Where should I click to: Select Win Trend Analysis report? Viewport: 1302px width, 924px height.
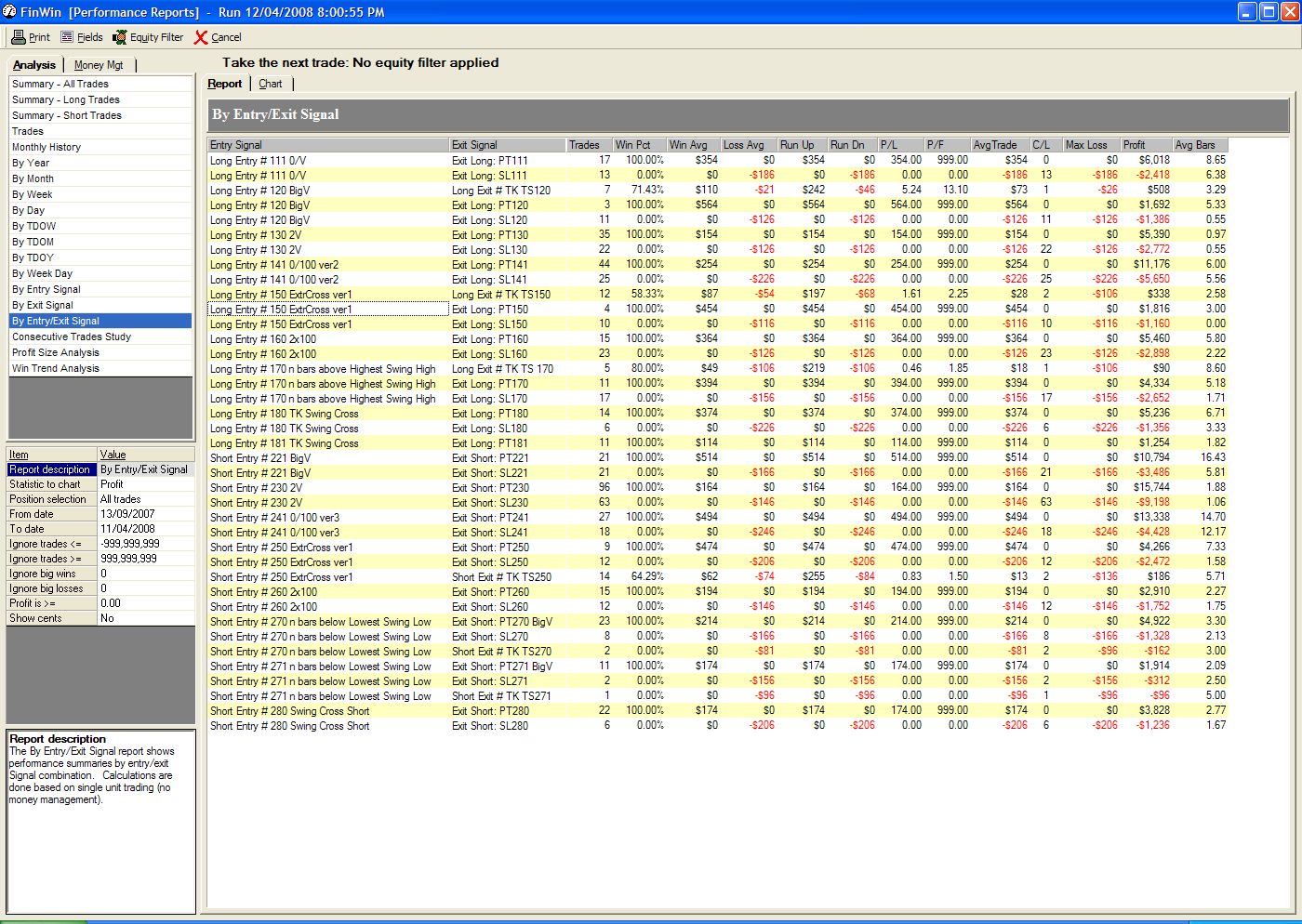pyautogui.click(x=56, y=368)
